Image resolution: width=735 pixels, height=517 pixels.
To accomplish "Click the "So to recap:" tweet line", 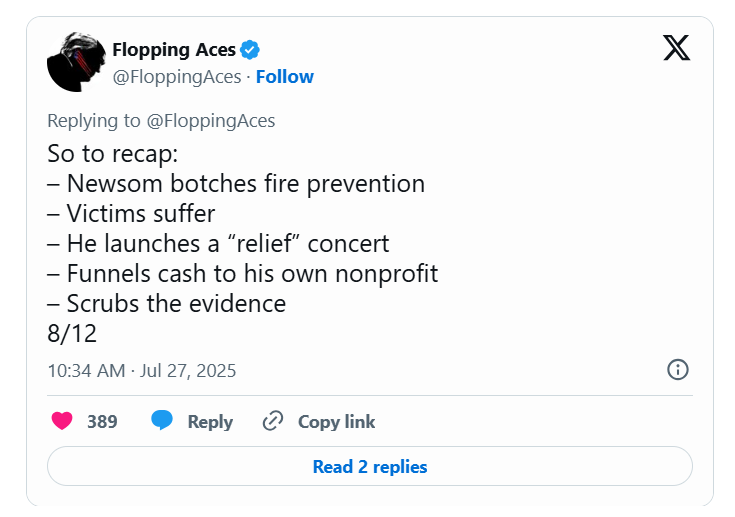I will click(109, 155).
